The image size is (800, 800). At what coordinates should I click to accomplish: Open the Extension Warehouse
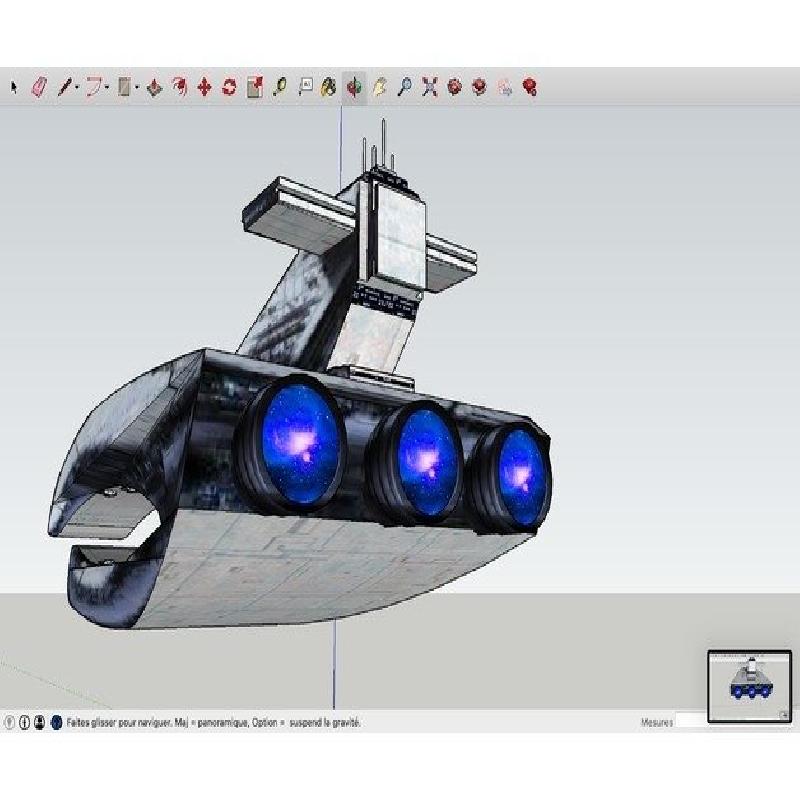(480, 87)
